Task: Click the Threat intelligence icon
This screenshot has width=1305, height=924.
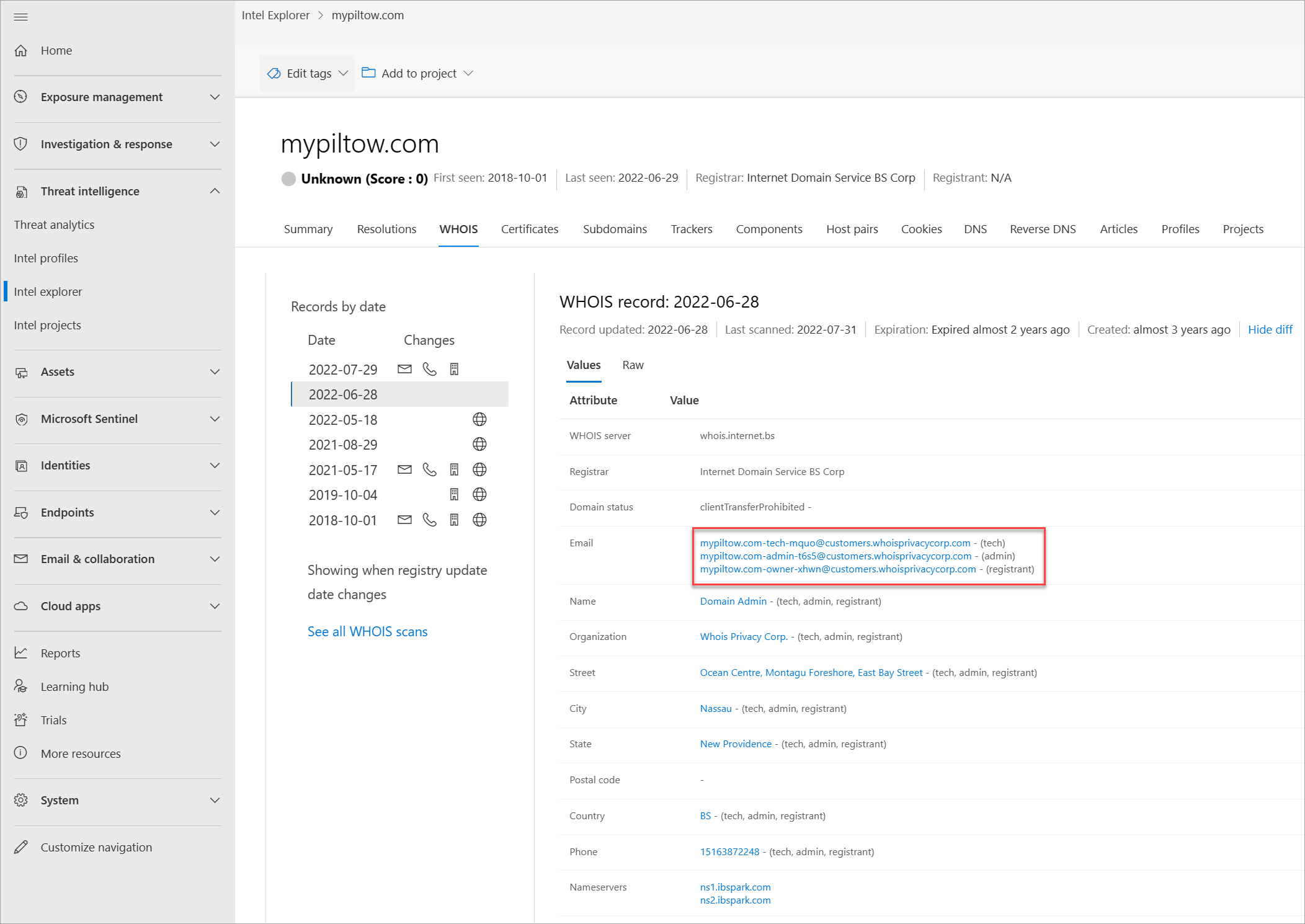Action: click(21, 191)
